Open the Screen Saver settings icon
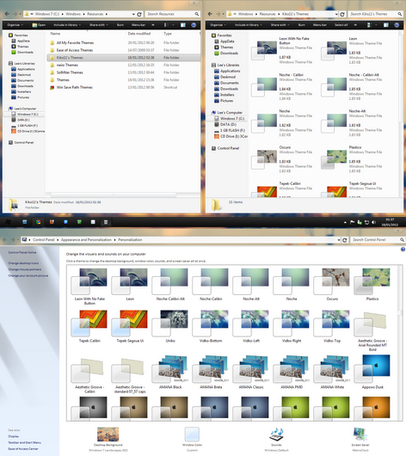 point(360,434)
